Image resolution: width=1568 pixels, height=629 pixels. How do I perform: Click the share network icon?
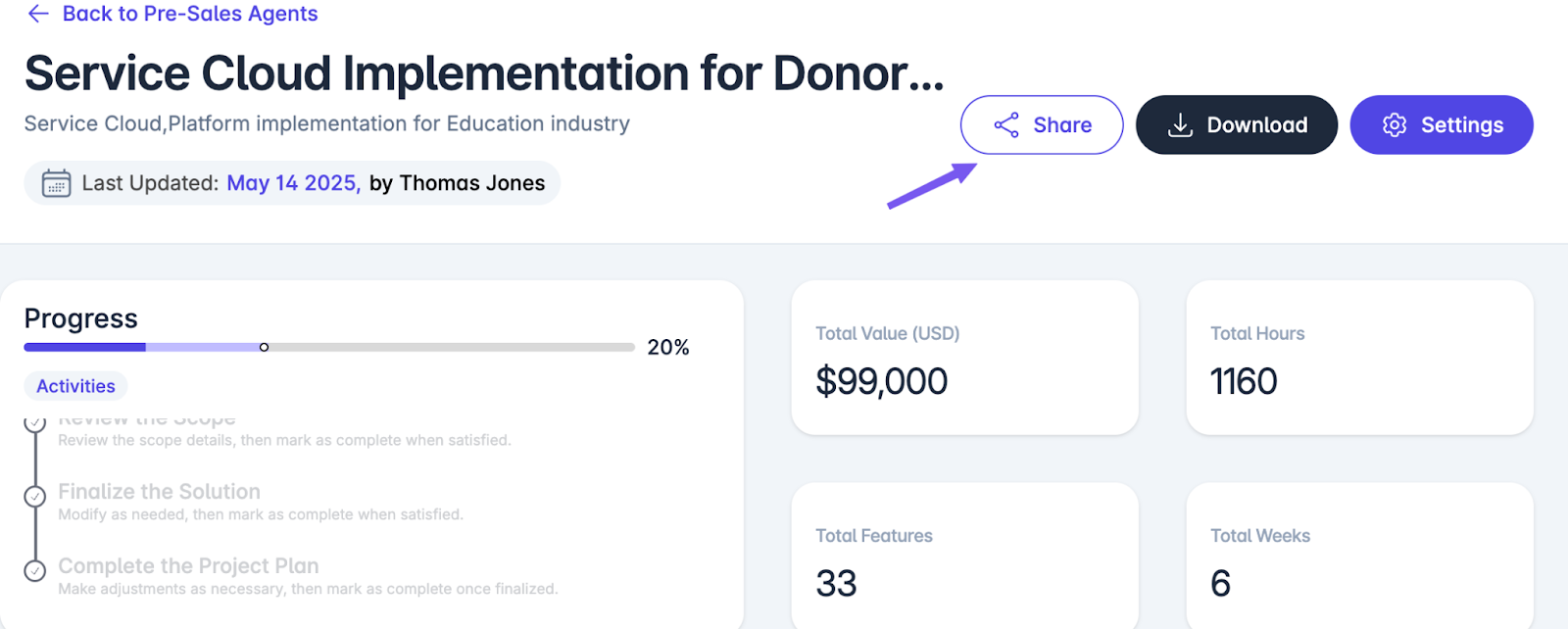coord(1006,124)
